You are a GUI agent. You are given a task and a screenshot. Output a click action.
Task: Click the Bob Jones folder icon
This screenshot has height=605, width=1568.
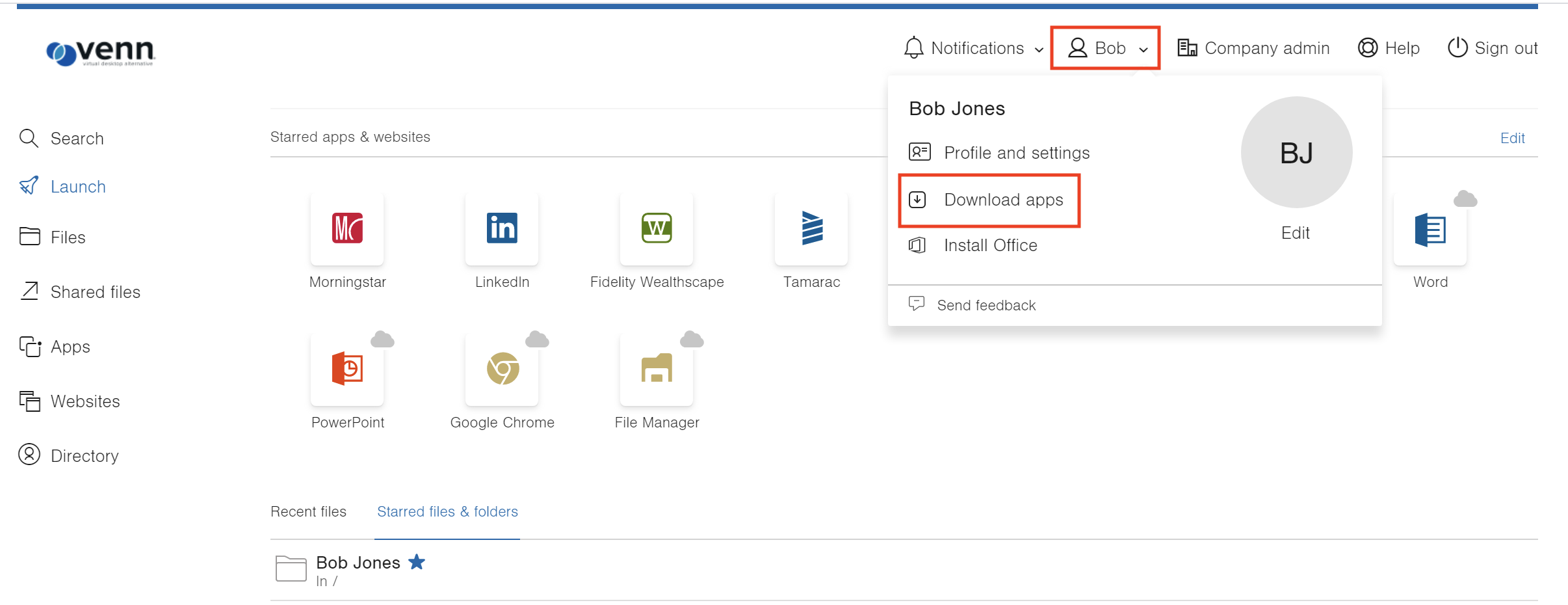(x=291, y=568)
